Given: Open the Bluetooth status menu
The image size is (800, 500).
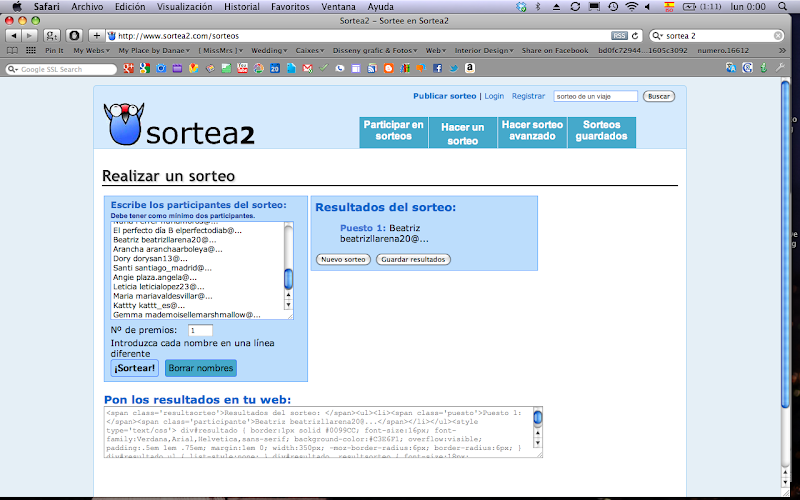Looking at the screenshot, I should (538, 7).
